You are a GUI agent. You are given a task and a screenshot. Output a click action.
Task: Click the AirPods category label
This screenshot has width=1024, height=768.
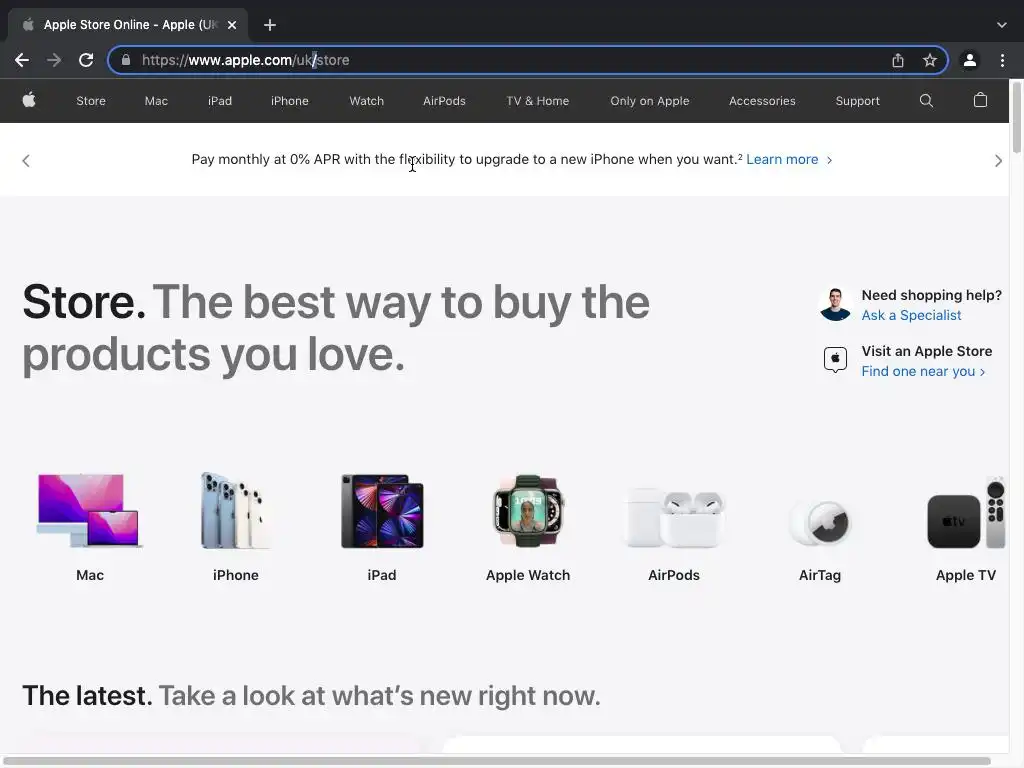click(x=674, y=575)
